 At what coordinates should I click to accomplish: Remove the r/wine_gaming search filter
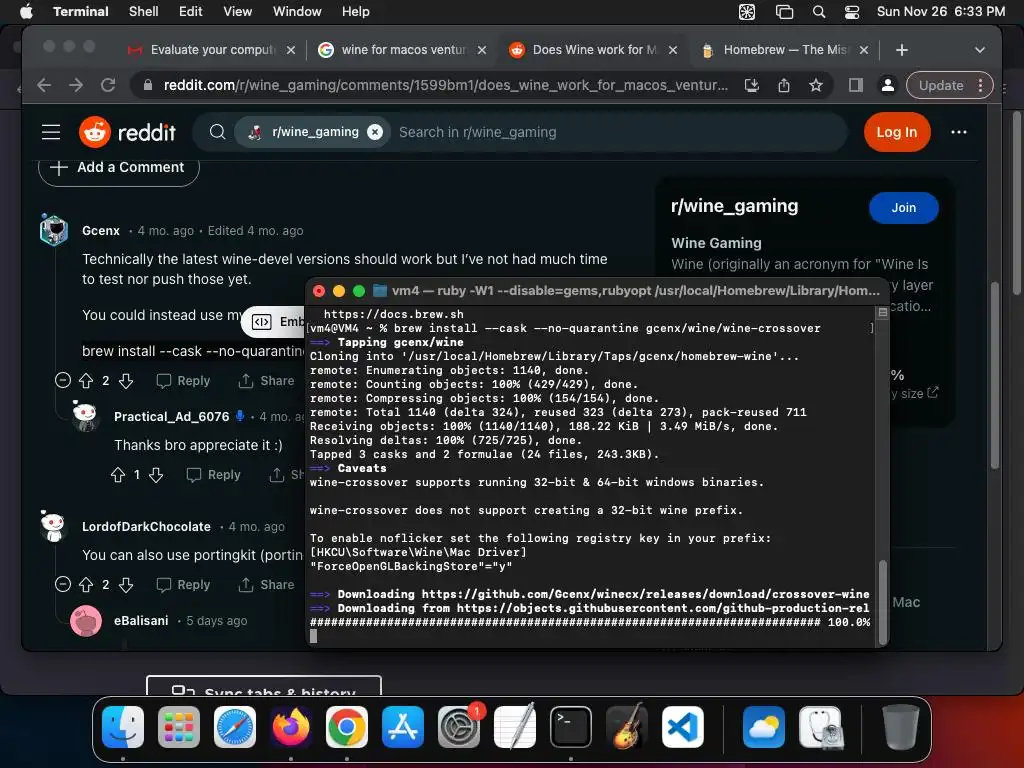click(x=375, y=132)
